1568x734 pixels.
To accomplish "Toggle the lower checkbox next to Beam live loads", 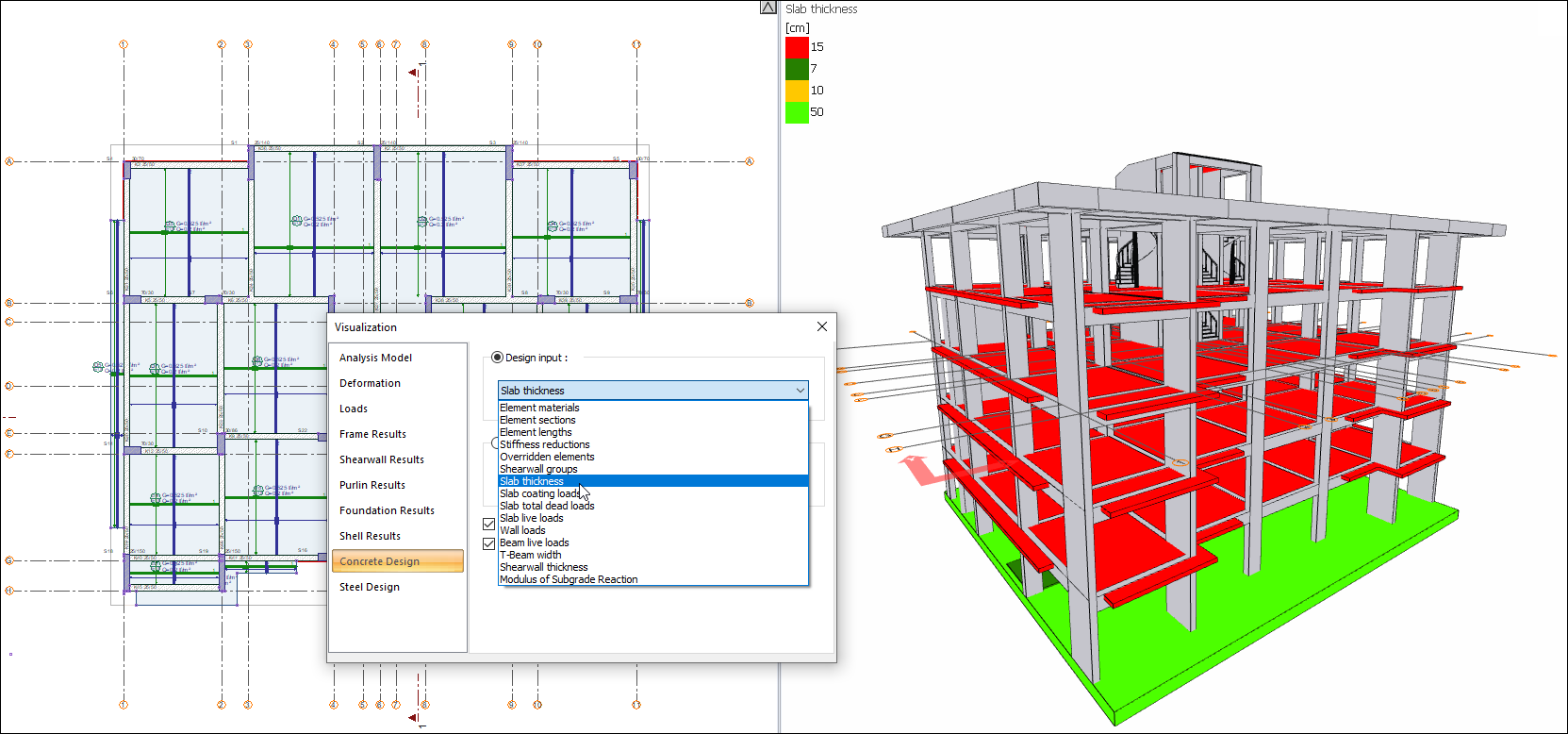I will pyautogui.click(x=488, y=544).
